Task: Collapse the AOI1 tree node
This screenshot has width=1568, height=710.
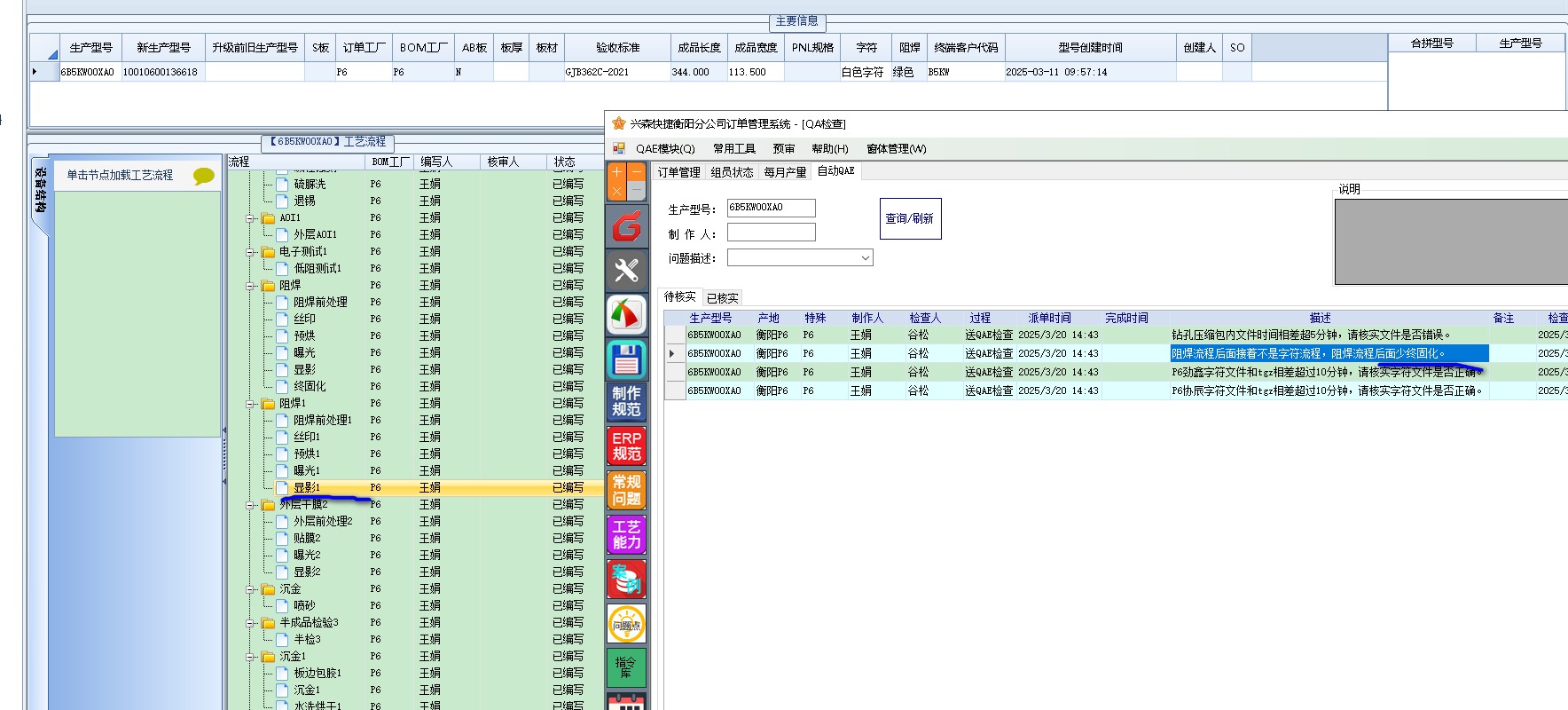Action: [x=250, y=218]
